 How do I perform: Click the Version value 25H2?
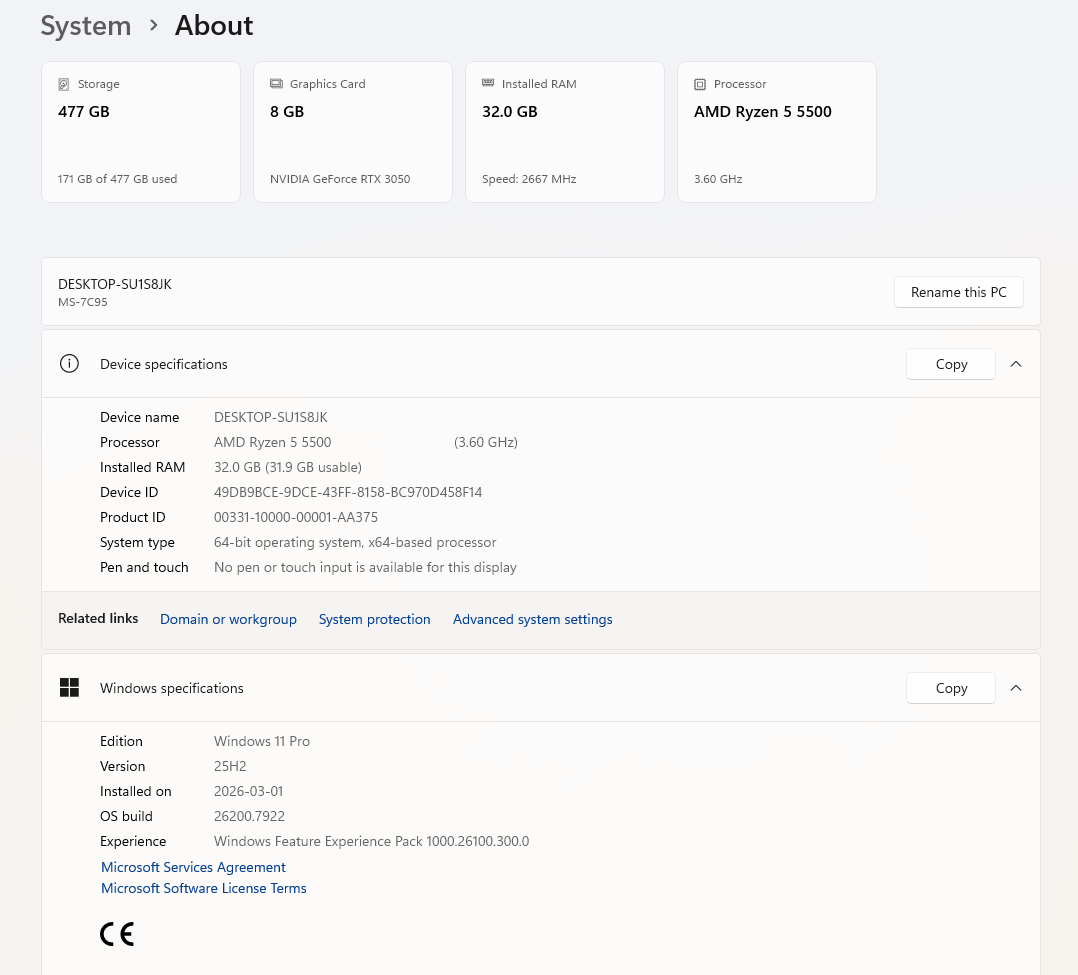230,766
